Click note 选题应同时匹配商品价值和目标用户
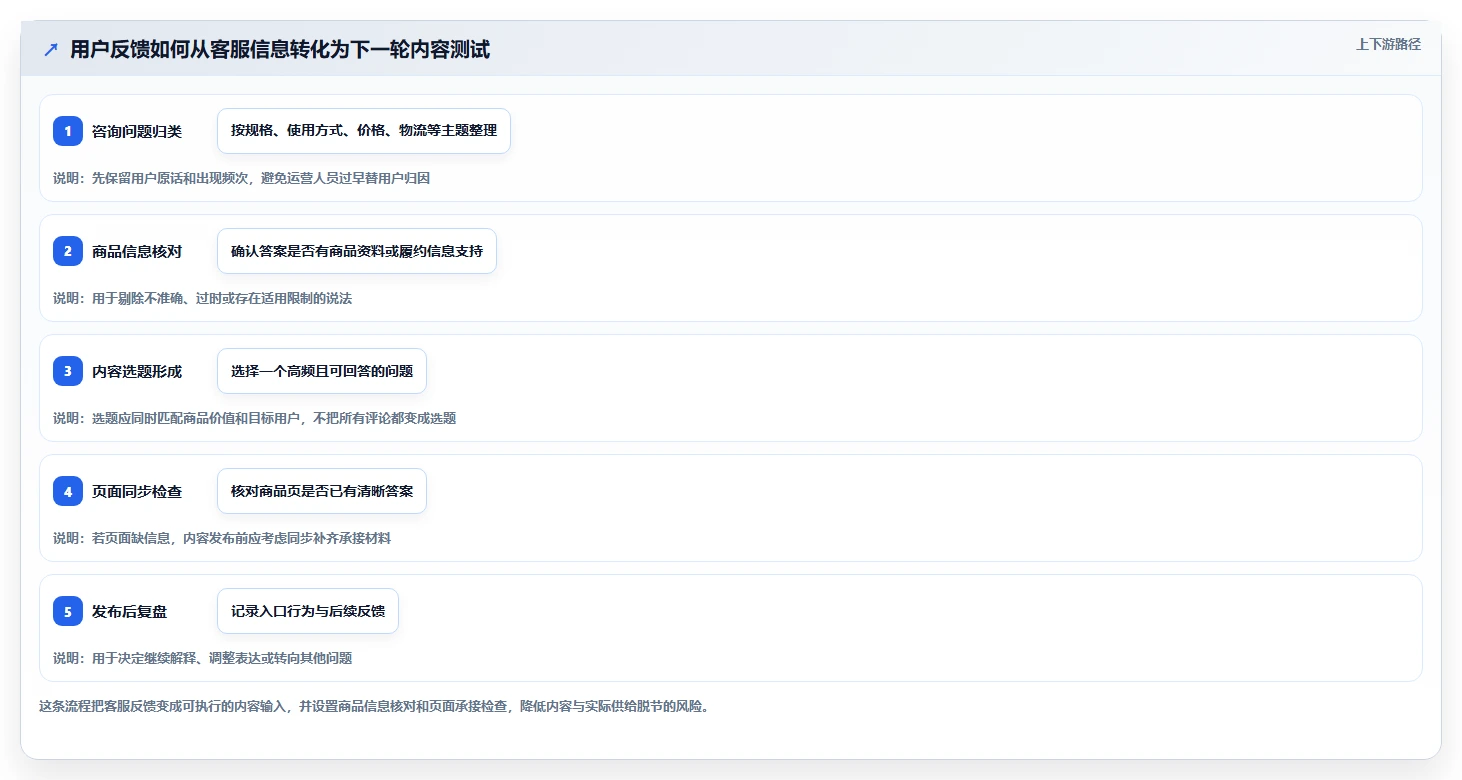Image resolution: width=1462 pixels, height=780 pixels. click(196, 418)
